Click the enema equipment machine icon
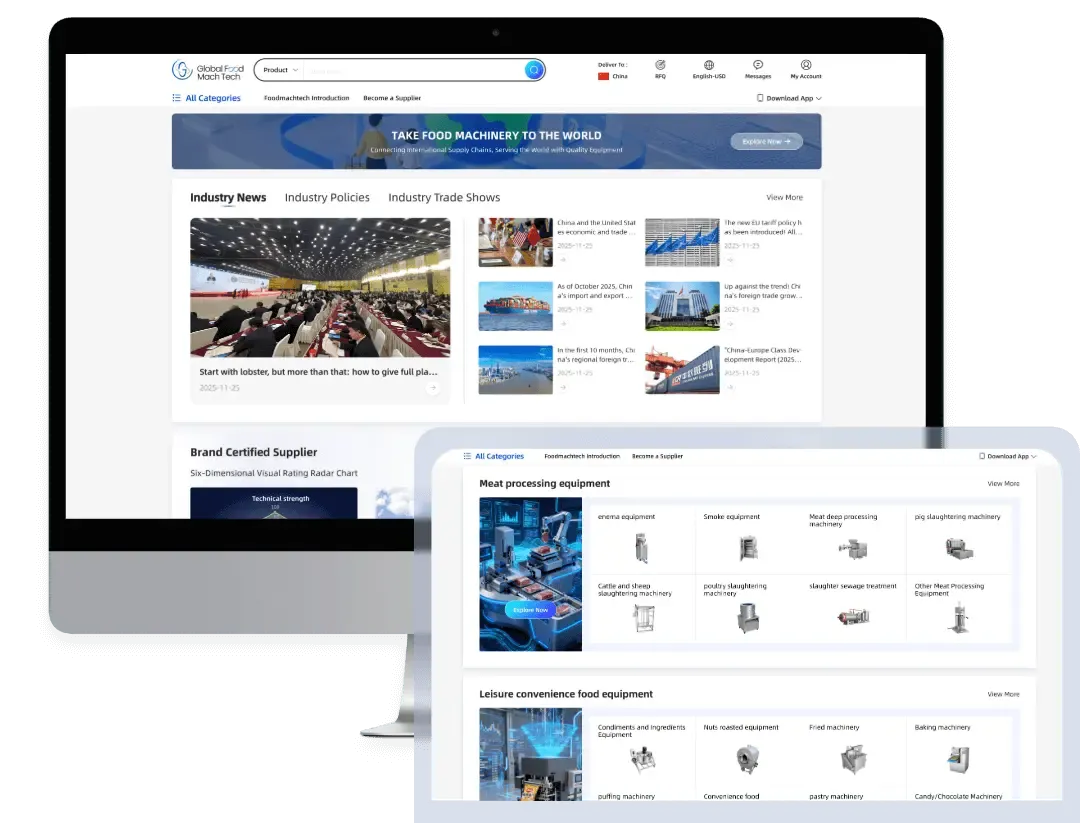Image resolution: width=1080 pixels, height=823 pixels. coord(641,548)
